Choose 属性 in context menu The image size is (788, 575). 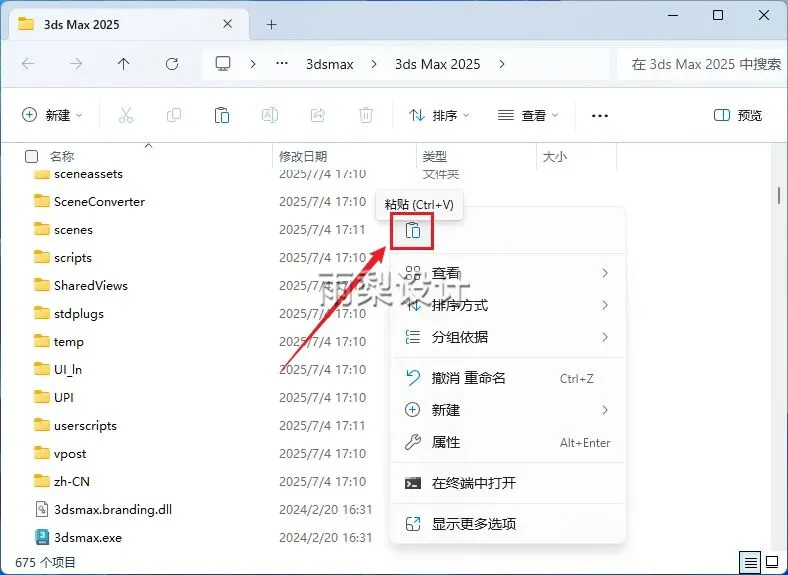click(508, 442)
